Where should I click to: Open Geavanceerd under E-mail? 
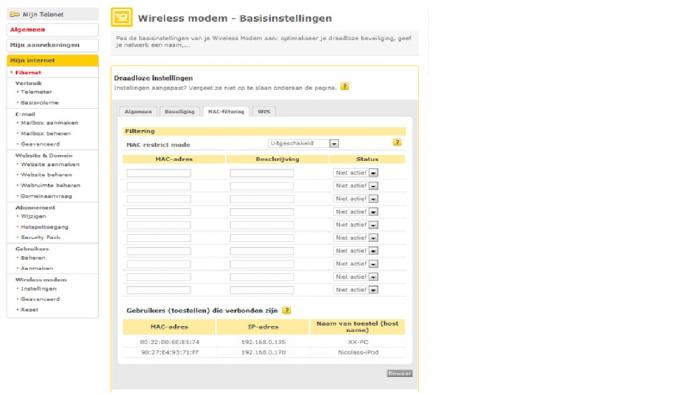tap(40, 144)
